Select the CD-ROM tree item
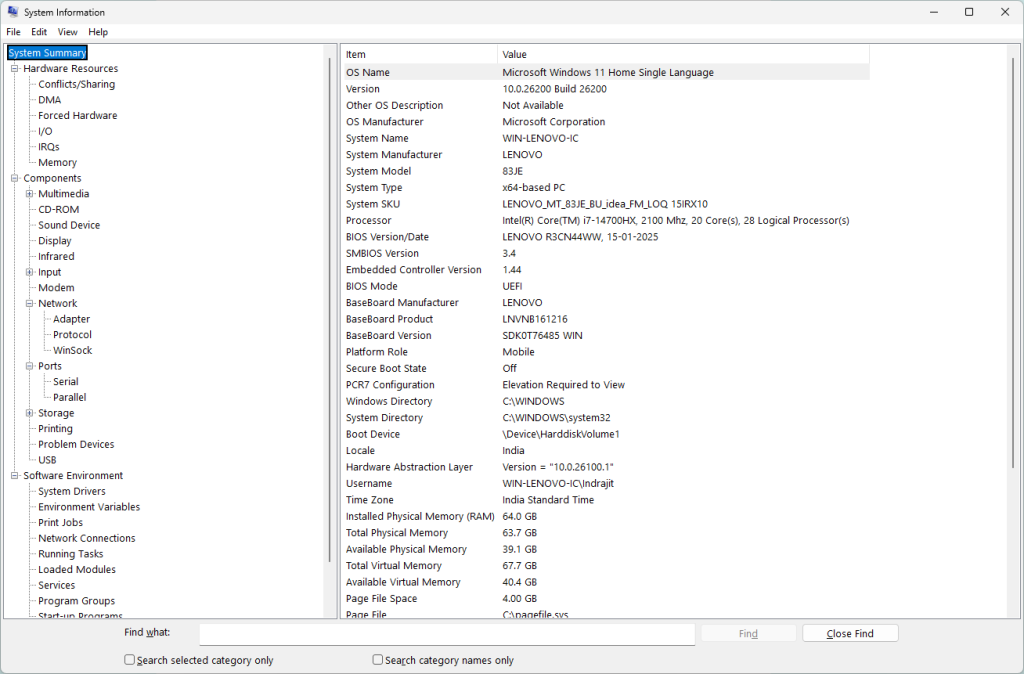Viewport: 1024px width, 674px height. 59,210
